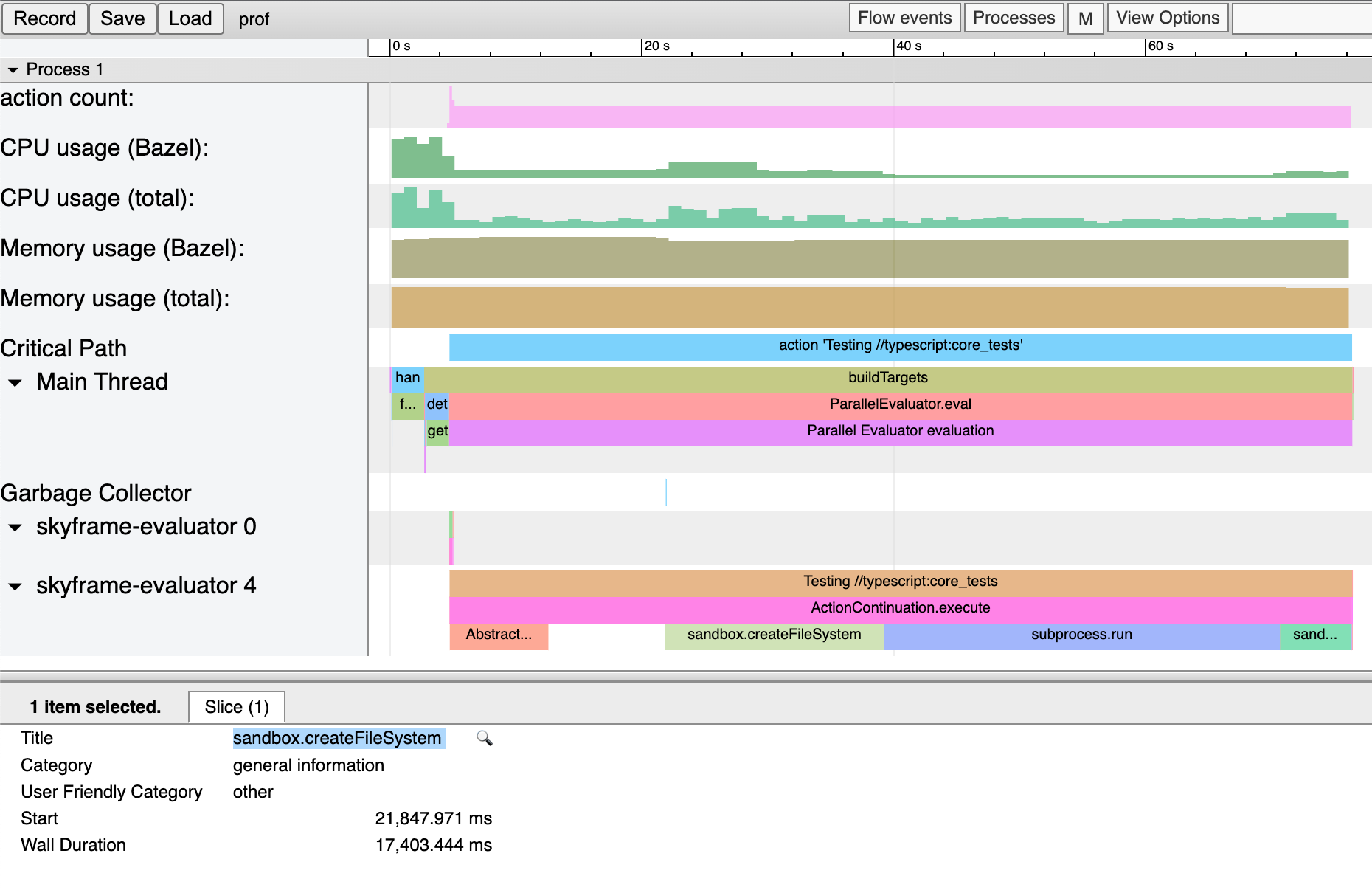Select the subprocess.run slice
The image size is (1372, 890).
tap(1081, 634)
